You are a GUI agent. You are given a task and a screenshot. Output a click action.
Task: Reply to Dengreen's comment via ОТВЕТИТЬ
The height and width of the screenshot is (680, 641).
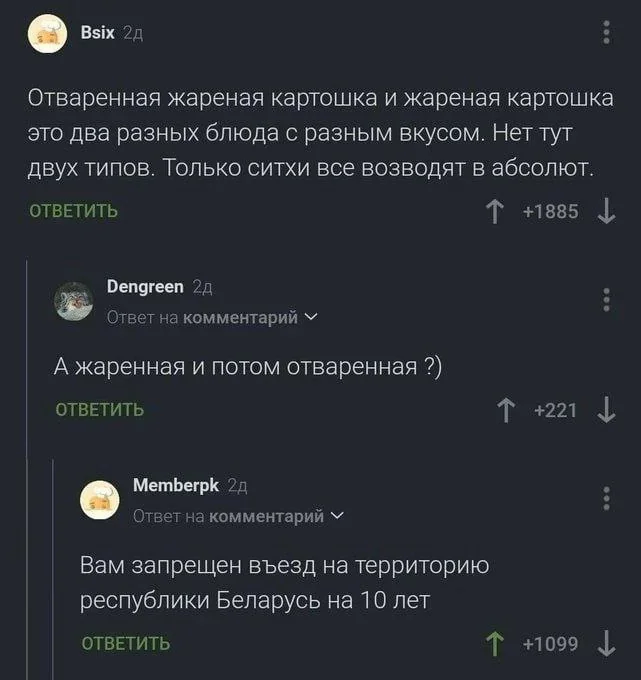(x=99, y=409)
